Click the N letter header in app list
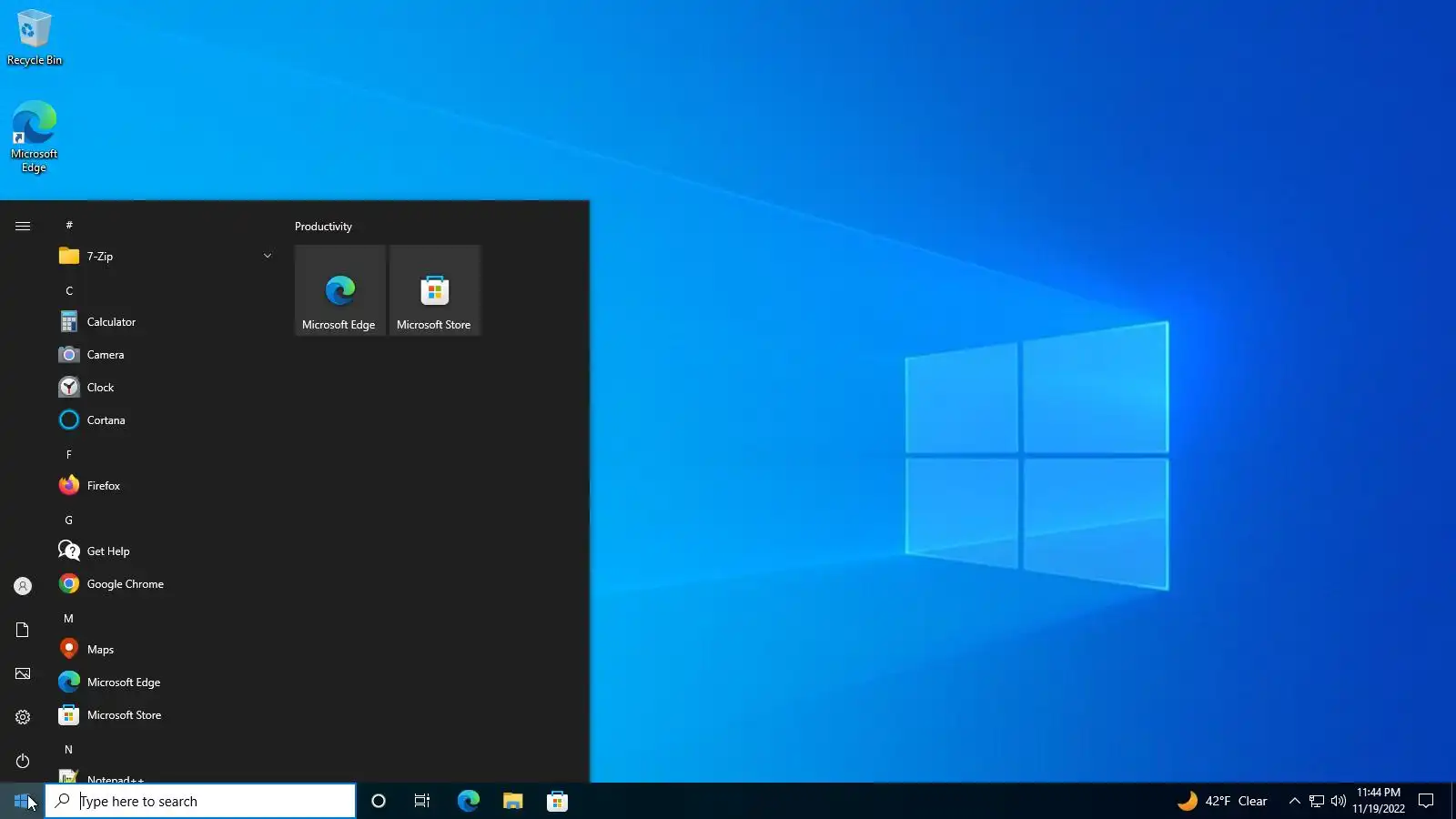Image resolution: width=1456 pixels, height=819 pixels. tap(69, 750)
